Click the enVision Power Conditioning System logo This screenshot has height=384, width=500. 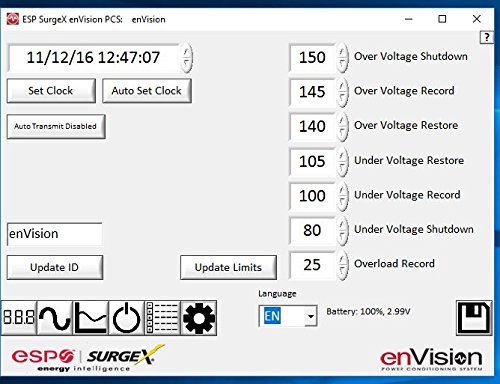coord(432,359)
